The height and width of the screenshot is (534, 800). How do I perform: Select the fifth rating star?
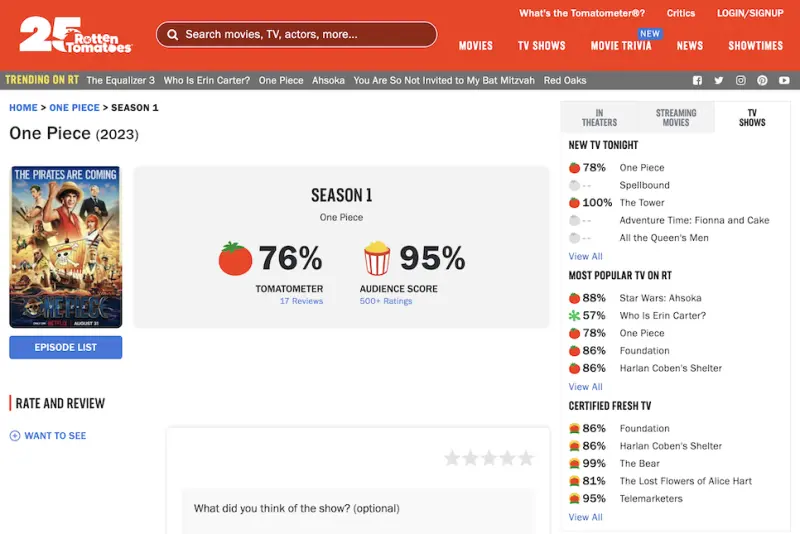tap(526, 458)
